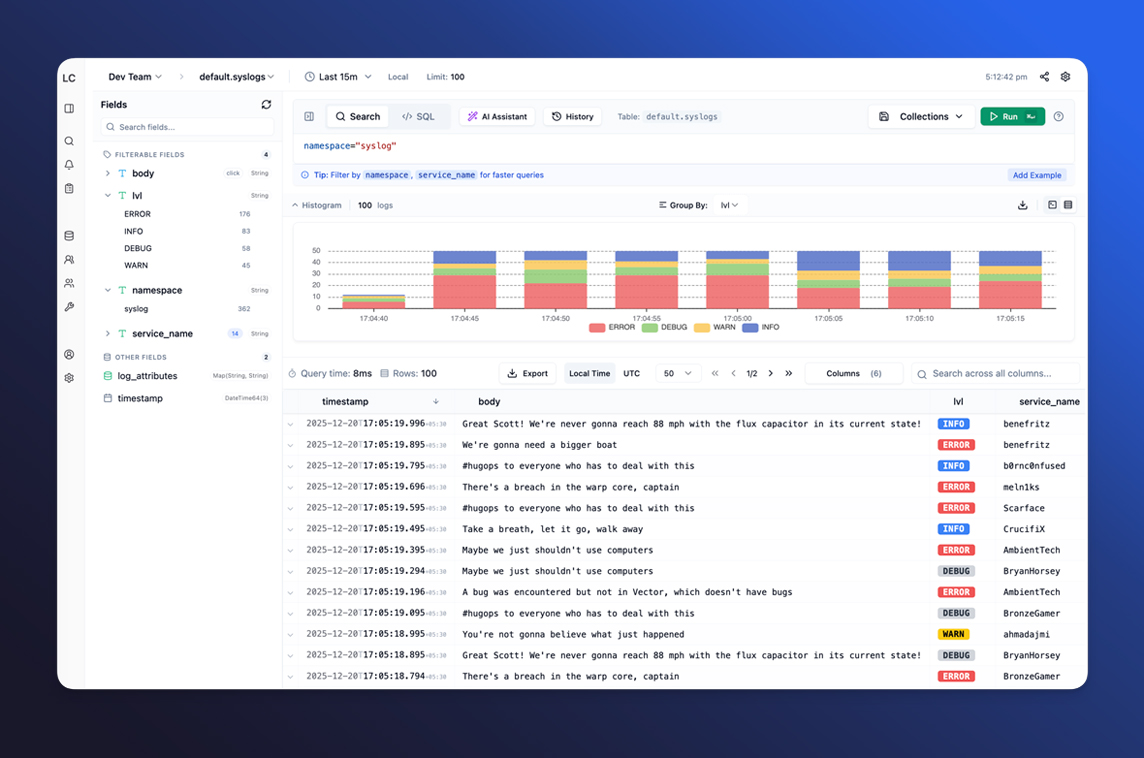Click the refresh fields icon
Screen dimensions: 1144x758
coord(266,105)
